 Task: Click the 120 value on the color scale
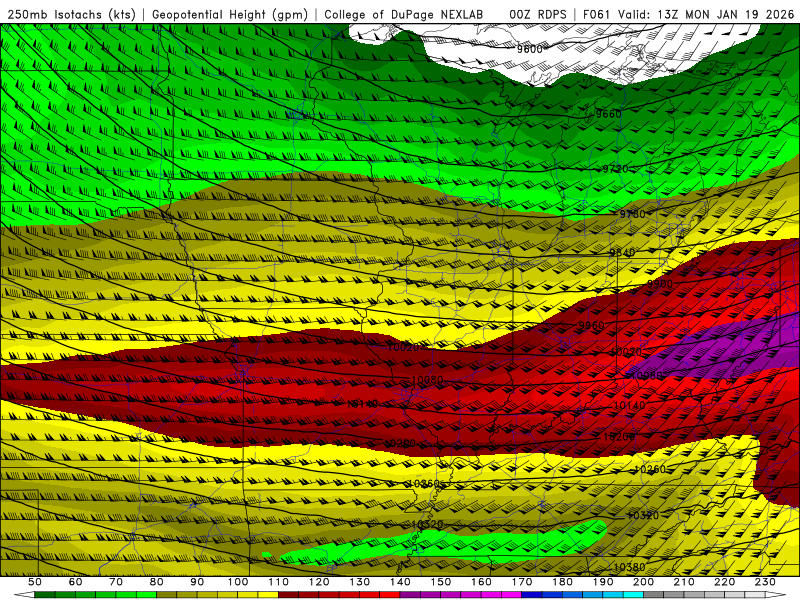pos(319,582)
